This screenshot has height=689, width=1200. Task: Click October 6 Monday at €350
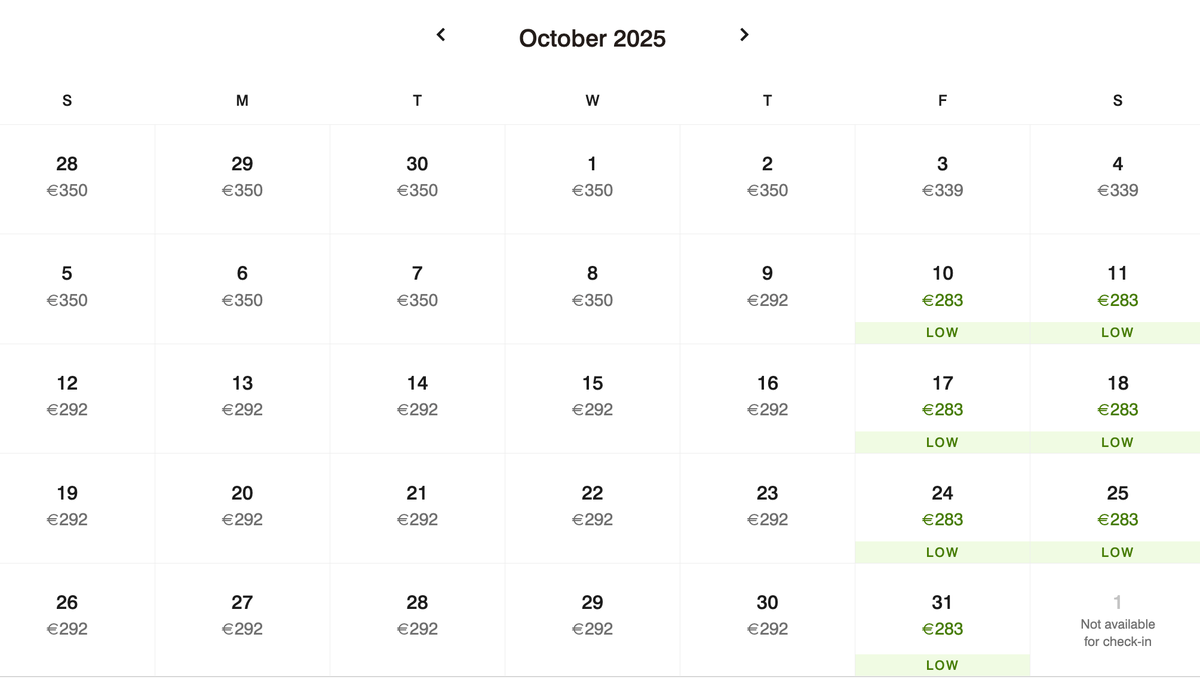point(242,289)
